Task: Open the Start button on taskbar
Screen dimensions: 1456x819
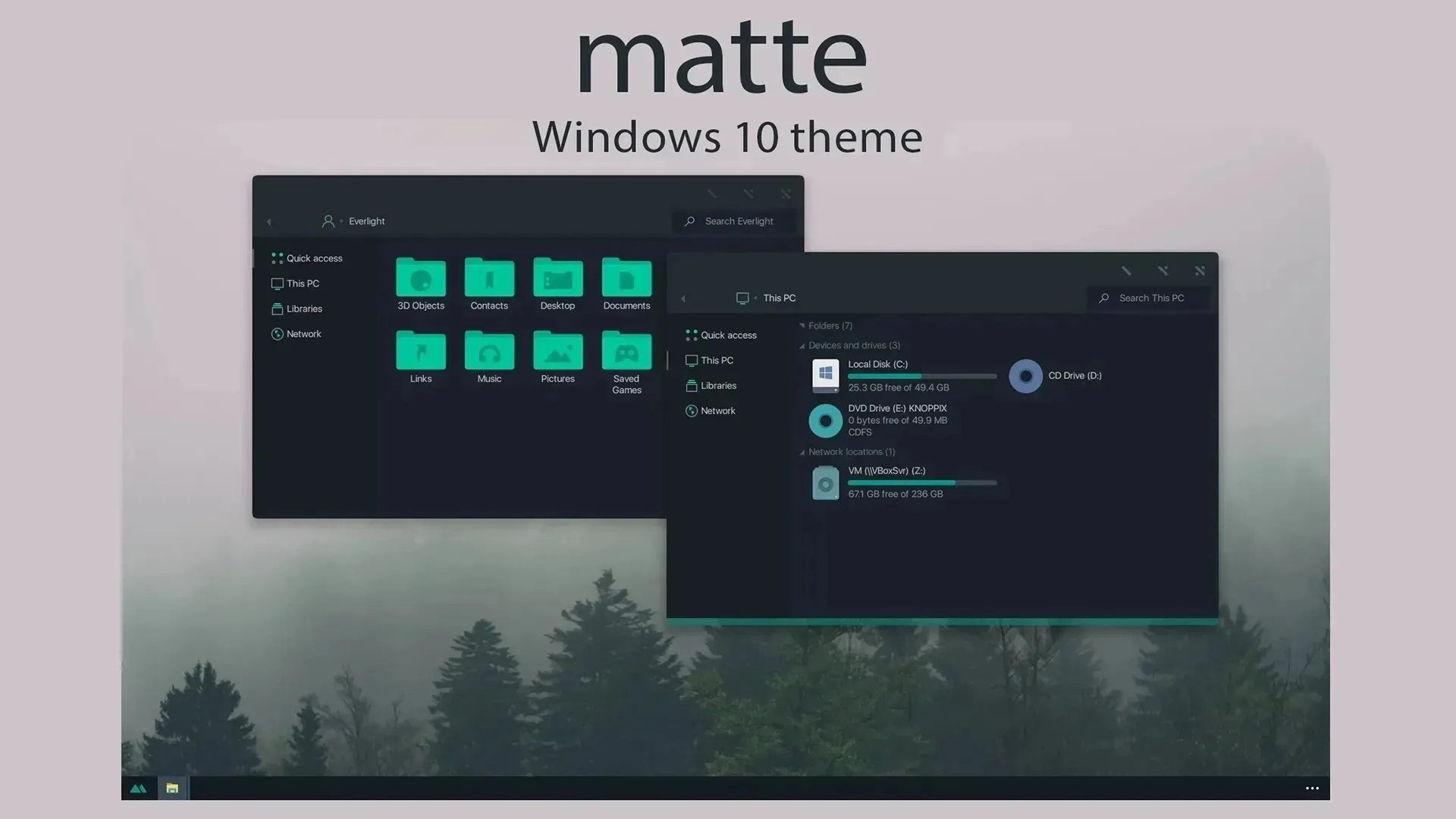Action: point(138,789)
